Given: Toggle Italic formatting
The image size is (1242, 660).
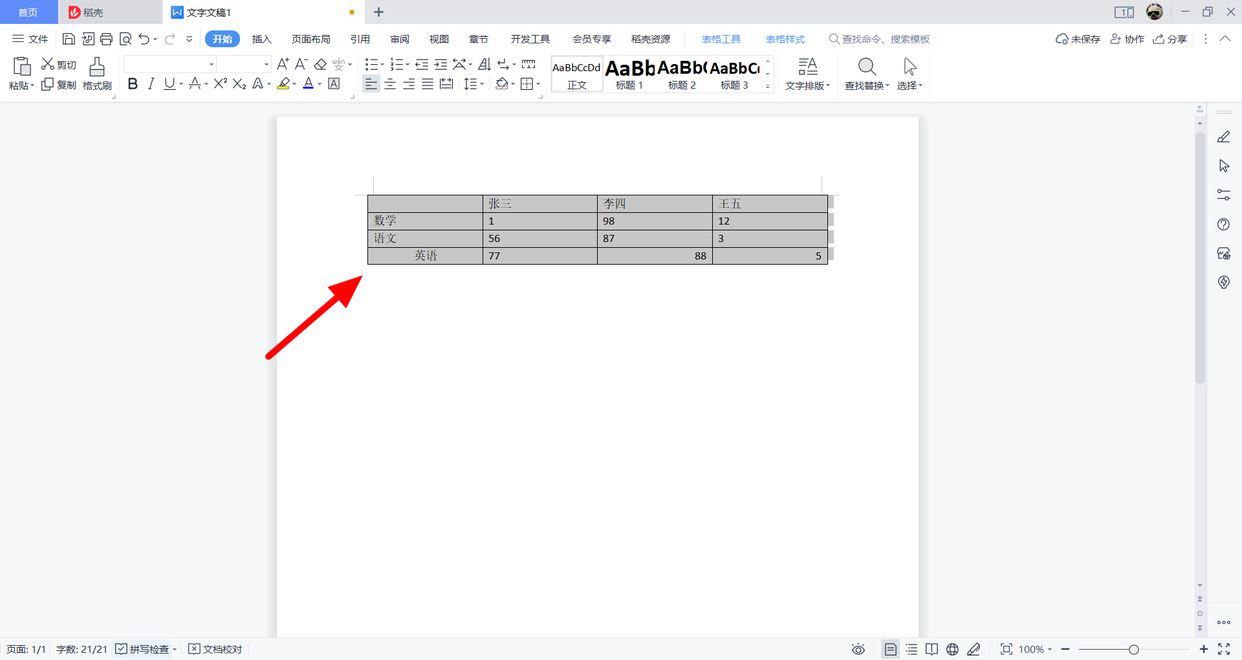Looking at the screenshot, I should pyautogui.click(x=151, y=84).
